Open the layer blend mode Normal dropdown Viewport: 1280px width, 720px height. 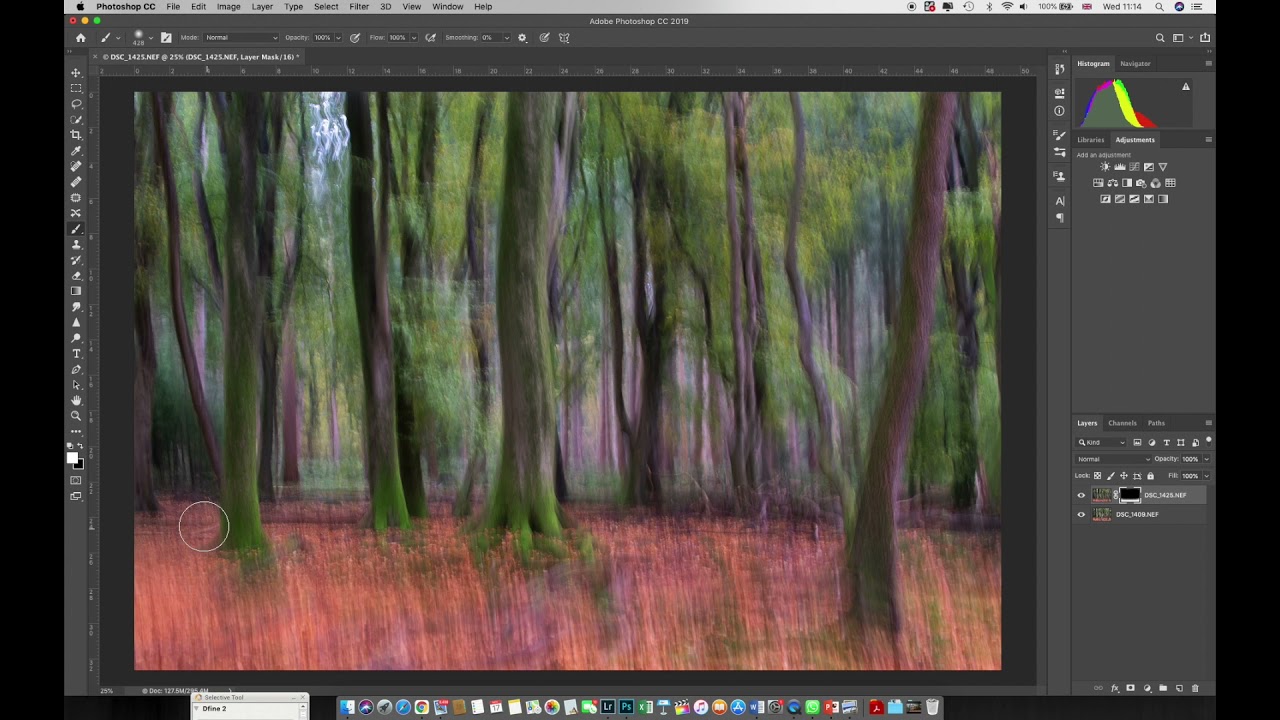[1113, 459]
